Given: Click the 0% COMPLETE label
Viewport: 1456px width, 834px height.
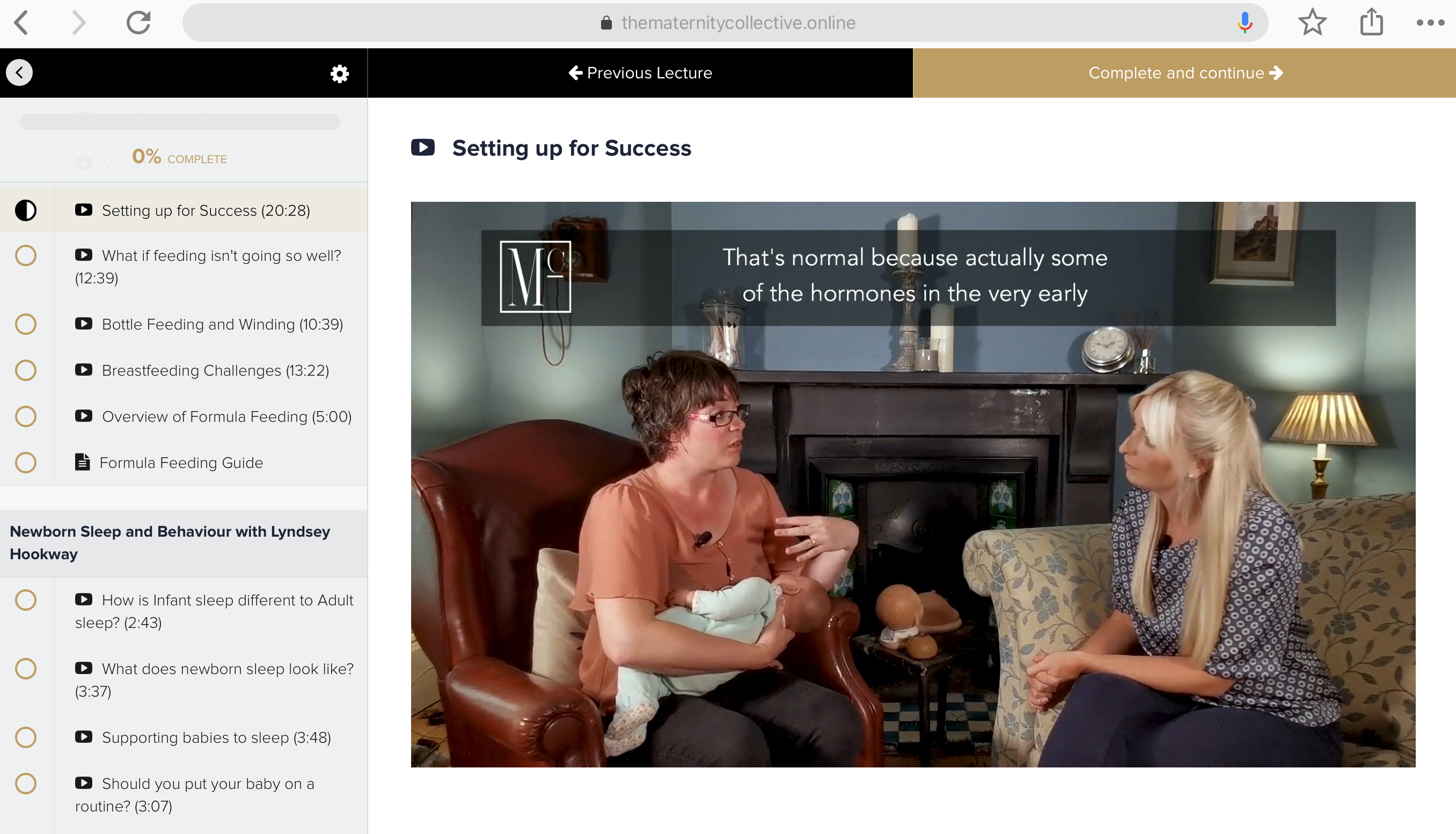Looking at the screenshot, I should [179, 157].
